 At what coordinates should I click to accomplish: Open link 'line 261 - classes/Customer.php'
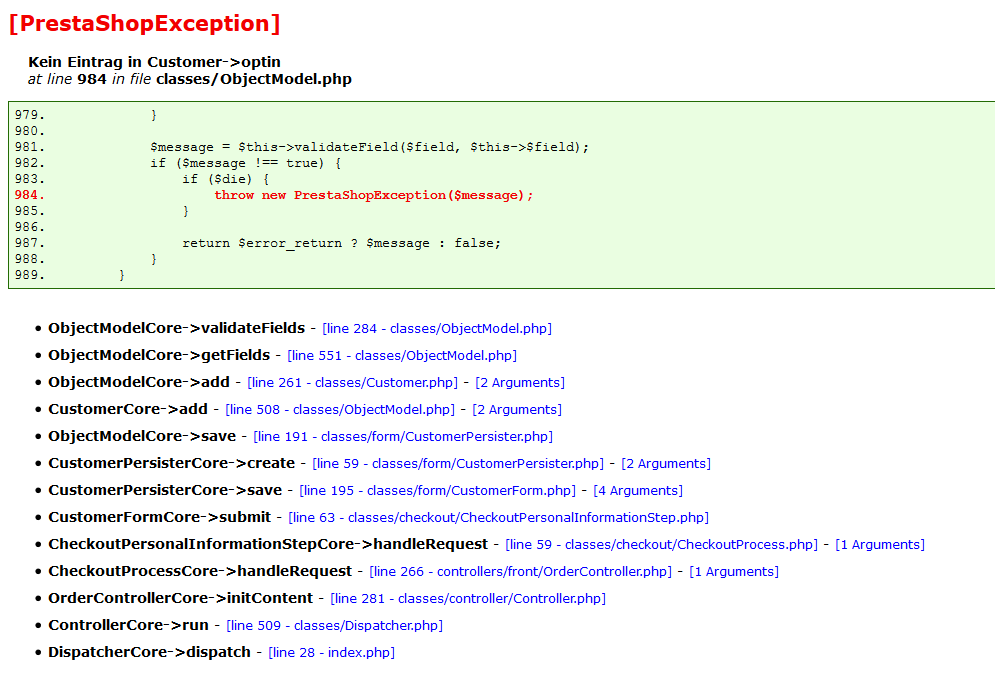[352, 383]
